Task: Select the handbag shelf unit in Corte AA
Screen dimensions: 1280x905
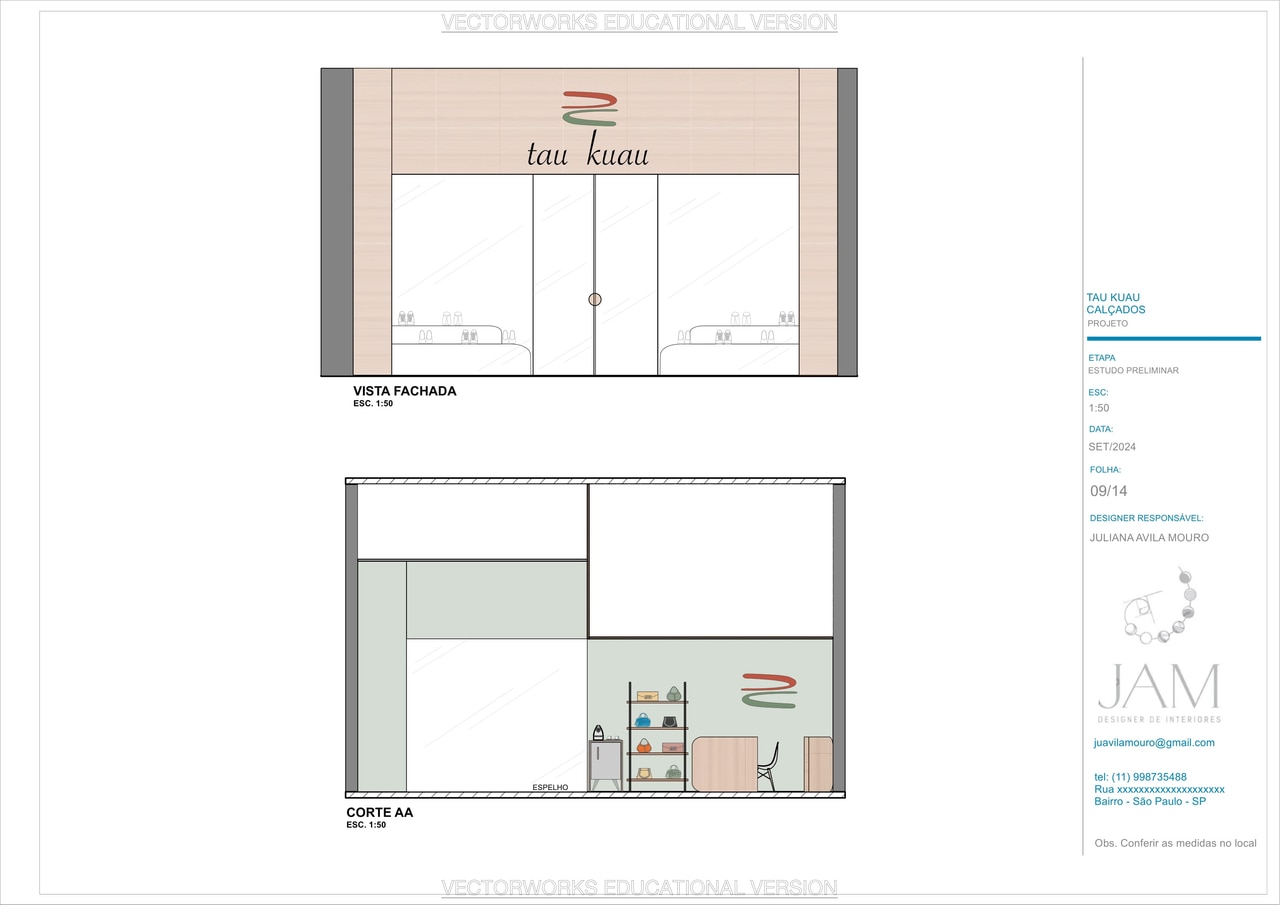Action: (657, 737)
